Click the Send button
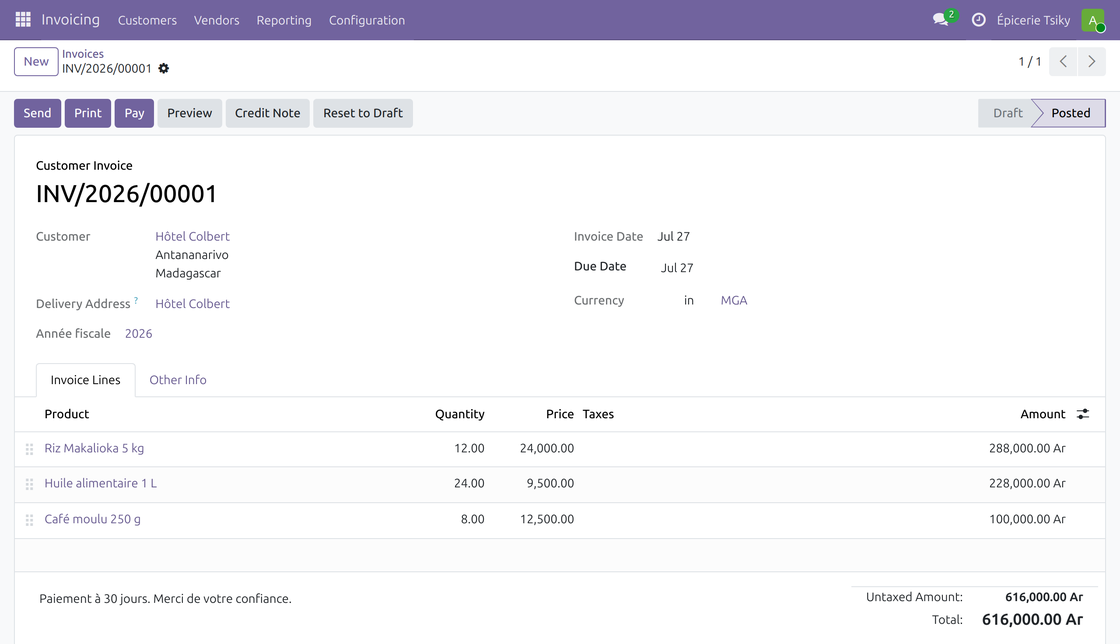 point(37,113)
